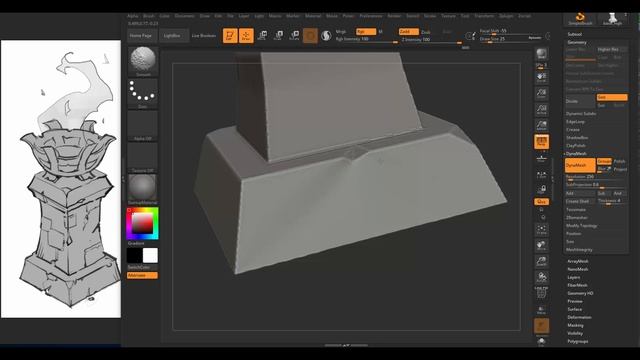This screenshot has width=640, height=360.
Task: Expand the ClayPolish subsection
Action: click(576, 145)
